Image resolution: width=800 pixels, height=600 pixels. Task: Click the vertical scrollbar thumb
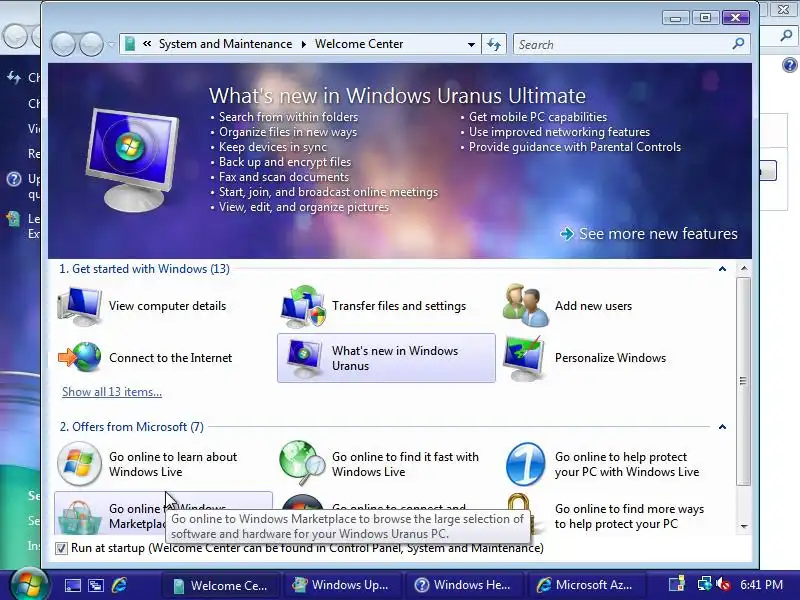743,381
